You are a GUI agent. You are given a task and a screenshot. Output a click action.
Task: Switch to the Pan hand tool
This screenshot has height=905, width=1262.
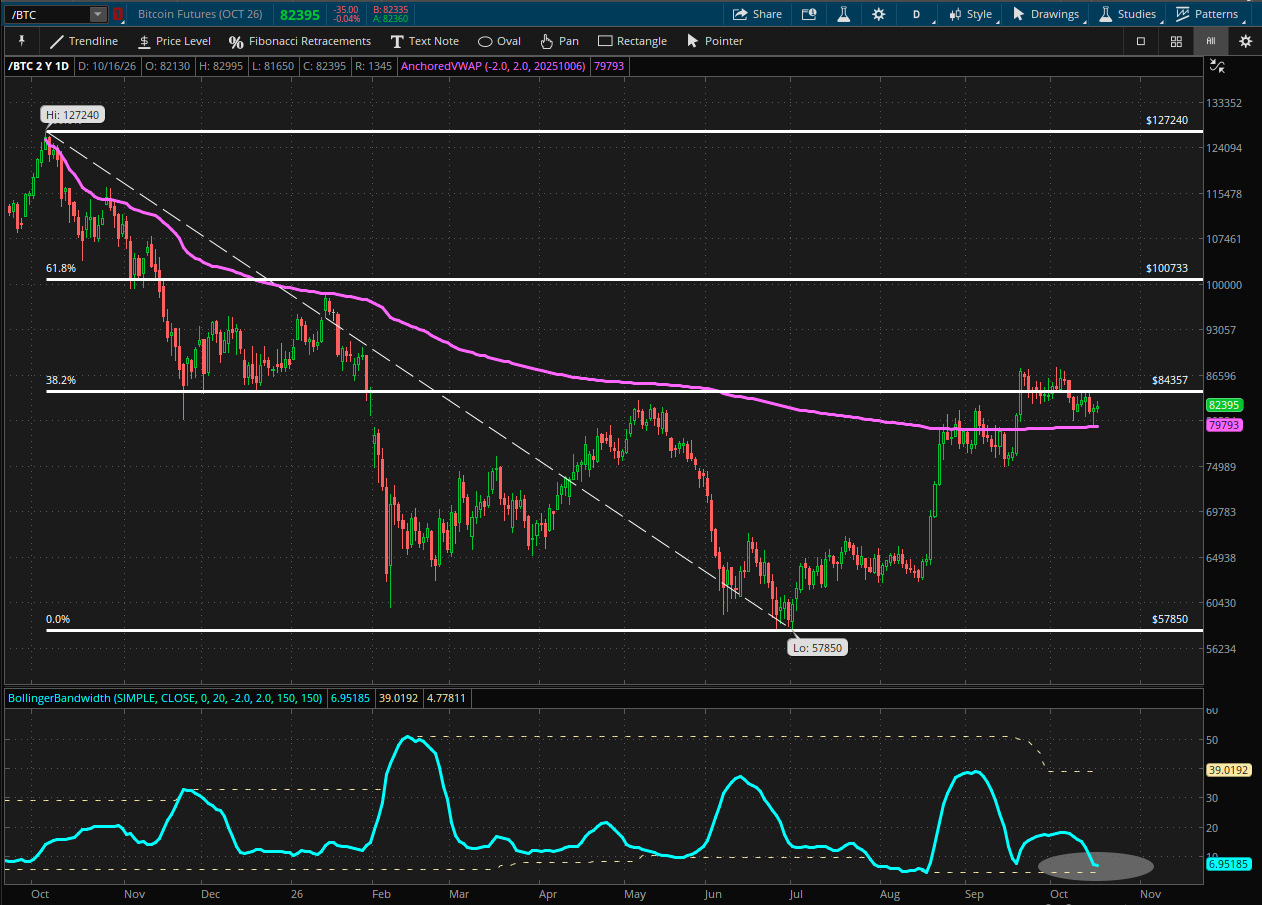pos(559,41)
